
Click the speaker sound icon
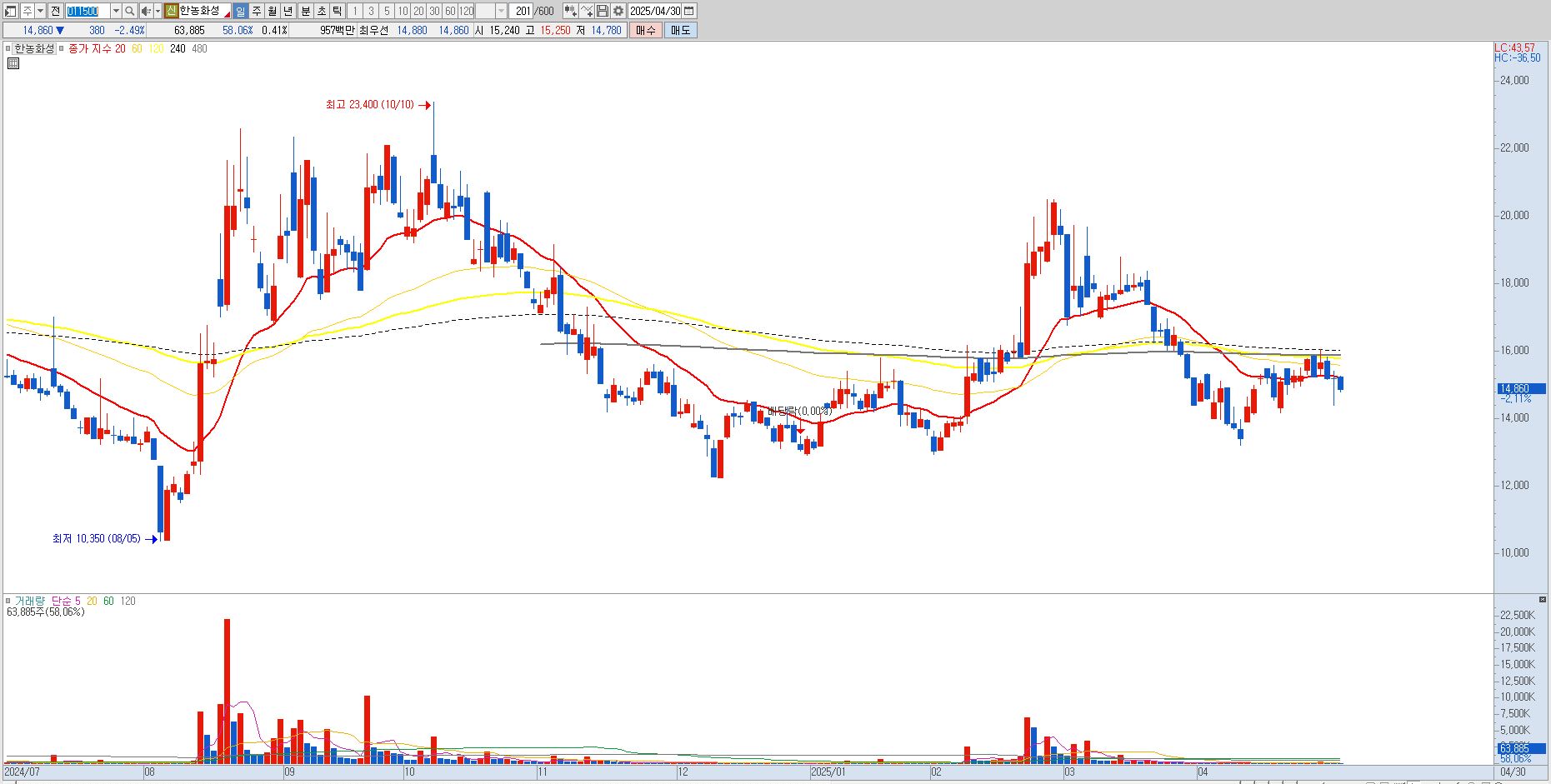[146, 11]
